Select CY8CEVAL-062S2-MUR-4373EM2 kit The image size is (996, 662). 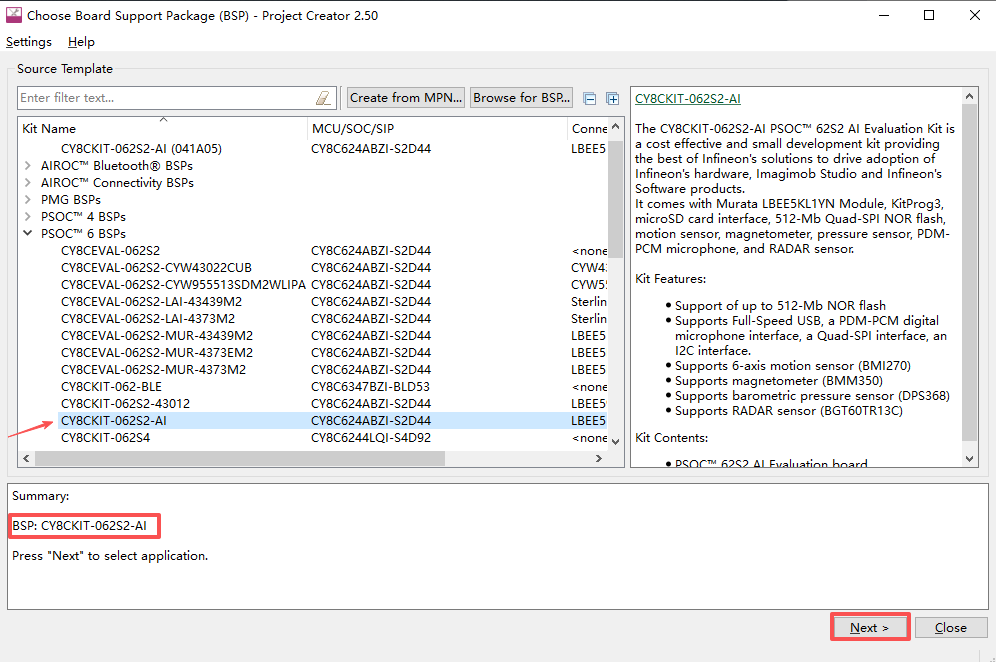tap(157, 353)
